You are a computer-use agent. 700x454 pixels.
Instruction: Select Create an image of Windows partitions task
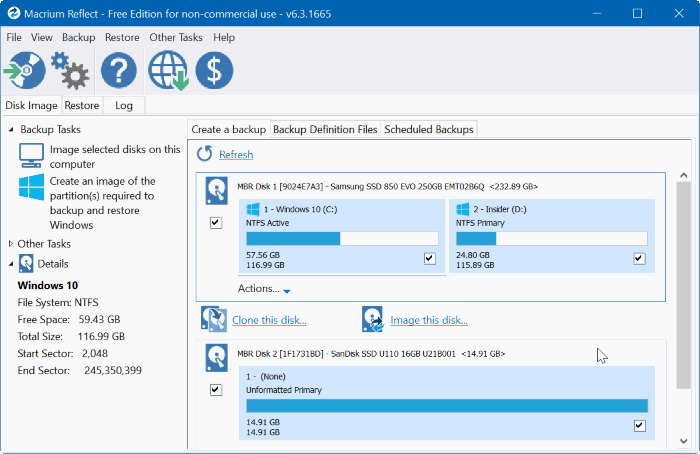click(x=103, y=203)
